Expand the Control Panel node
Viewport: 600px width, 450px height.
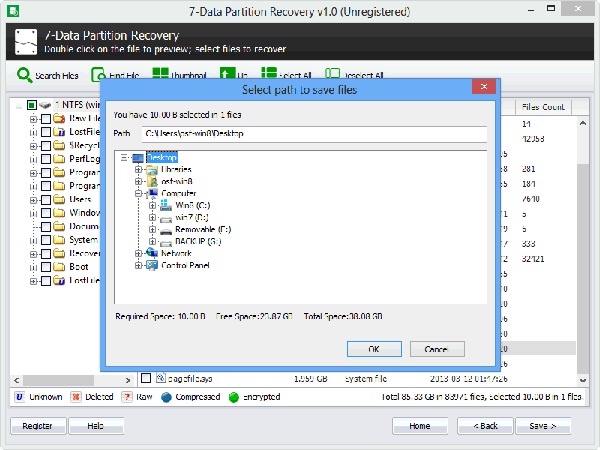139,265
